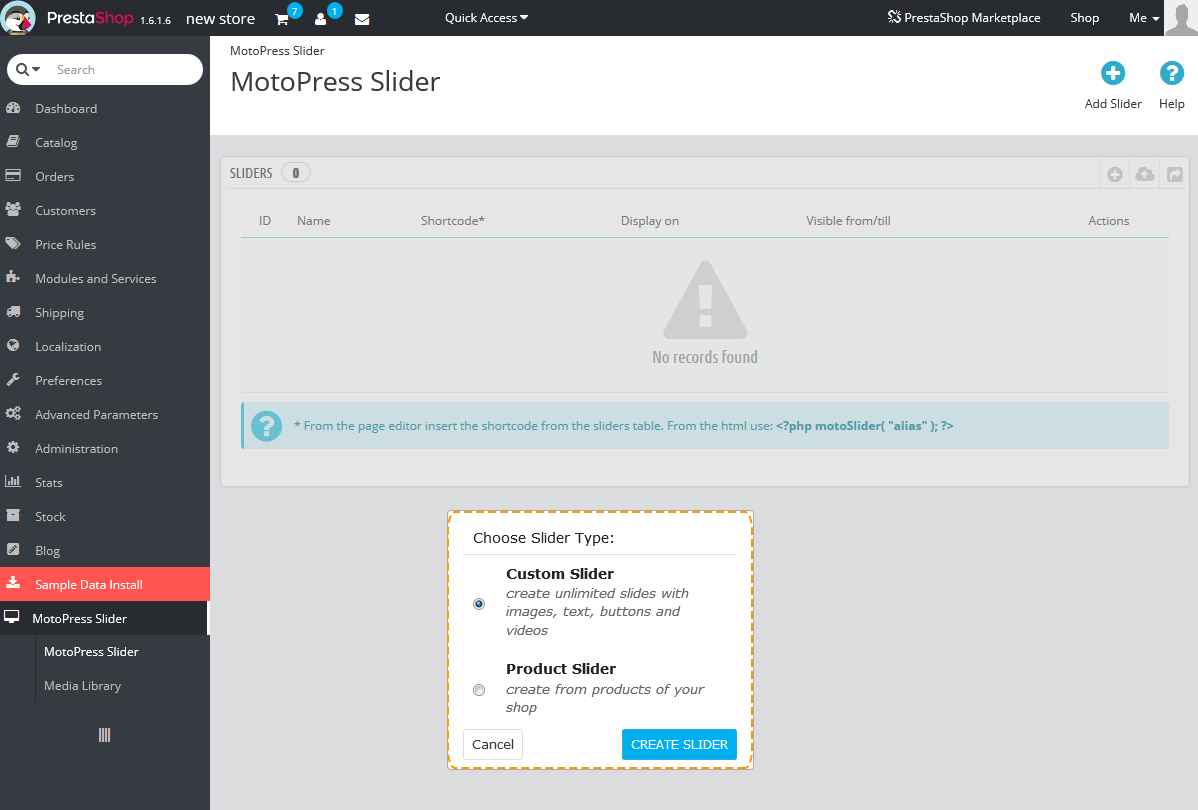Viewport: 1198px width, 810px height.
Task: Click the No records found text
Action: [704, 357]
